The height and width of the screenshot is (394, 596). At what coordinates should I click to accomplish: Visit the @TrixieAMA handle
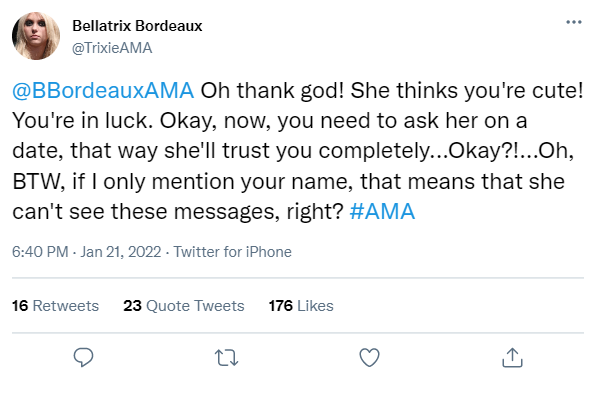[112, 48]
